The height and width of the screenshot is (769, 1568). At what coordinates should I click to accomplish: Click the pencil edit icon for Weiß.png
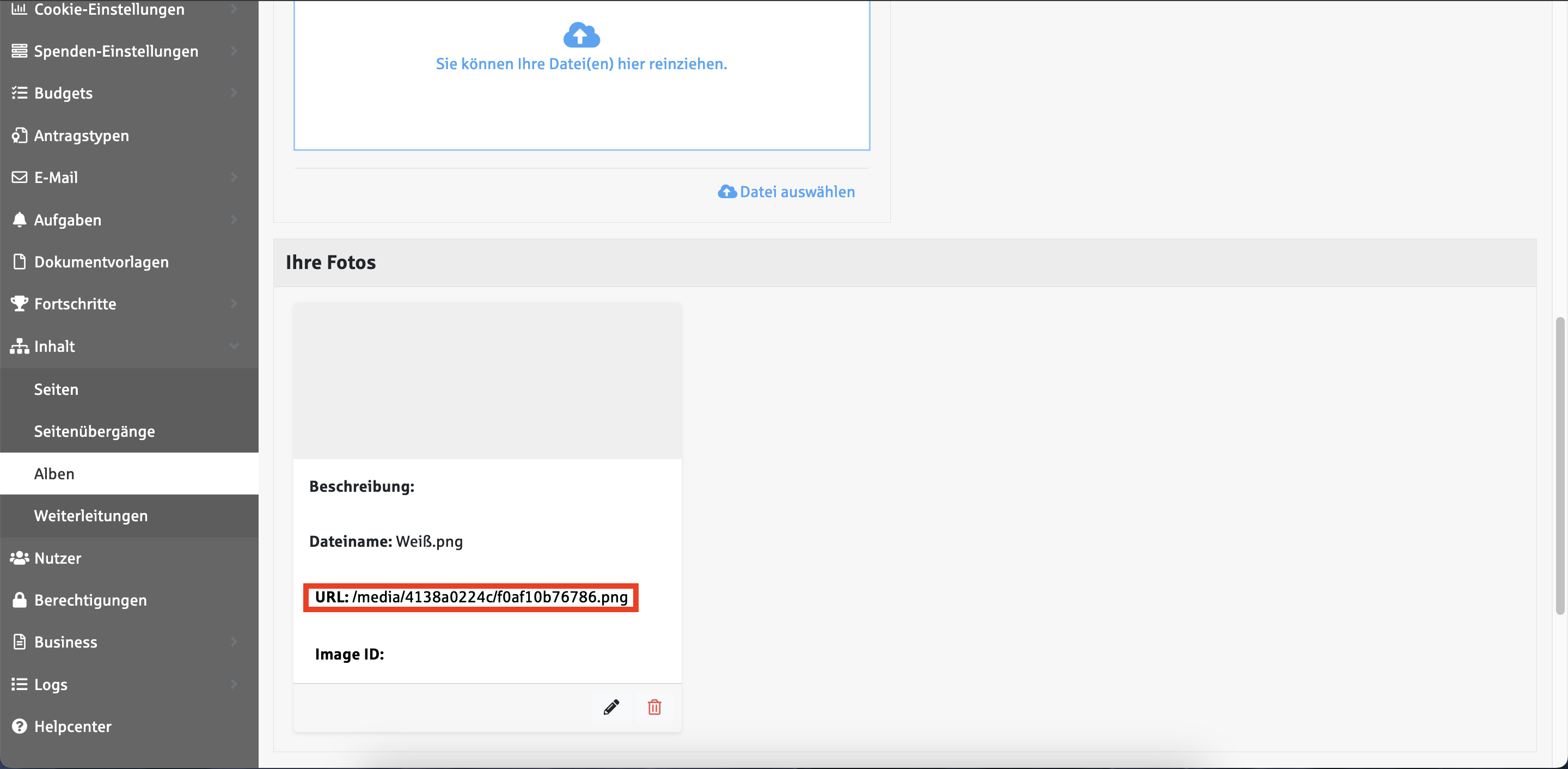(611, 707)
